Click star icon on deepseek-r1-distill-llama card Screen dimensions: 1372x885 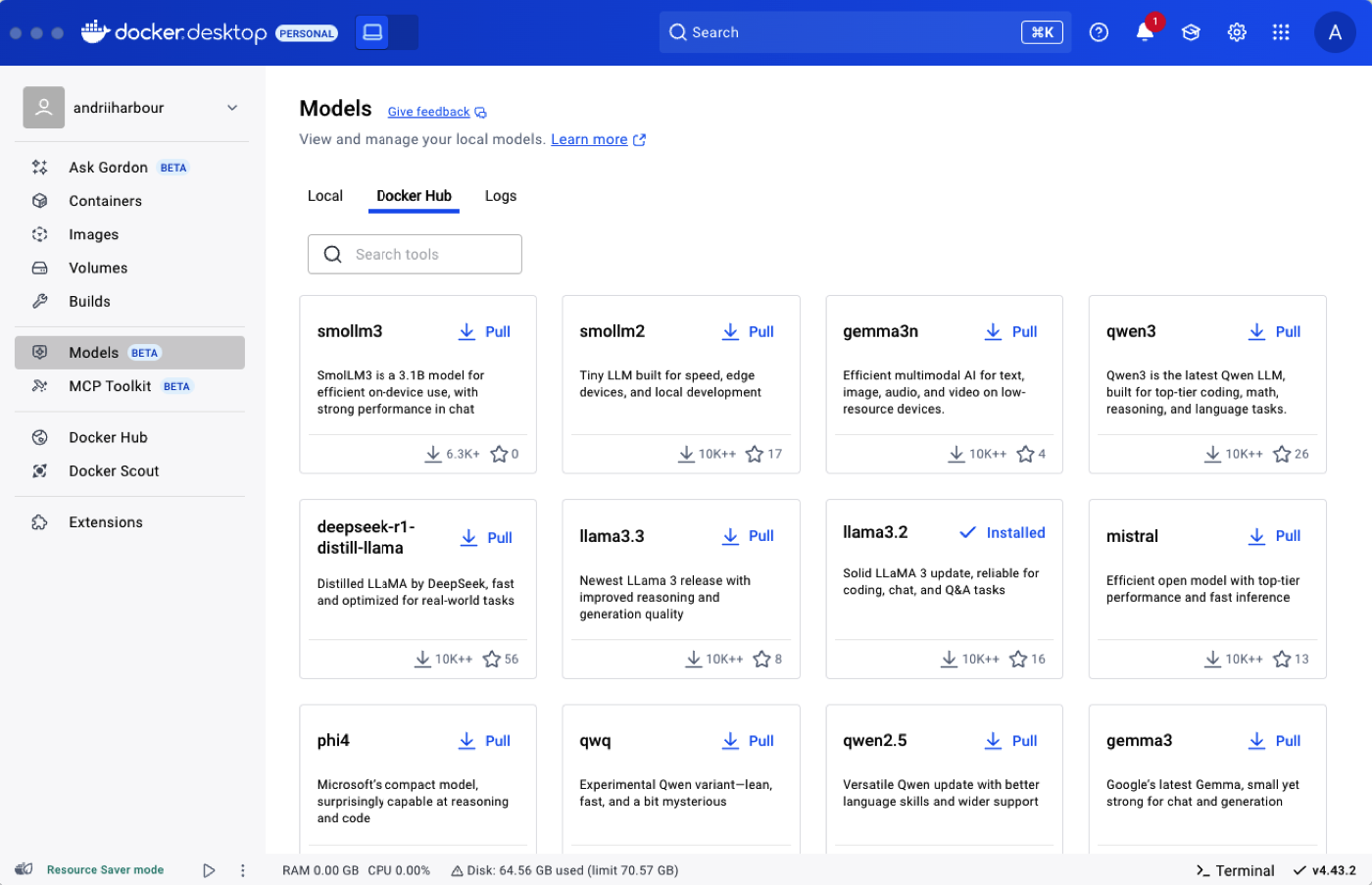point(492,659)
